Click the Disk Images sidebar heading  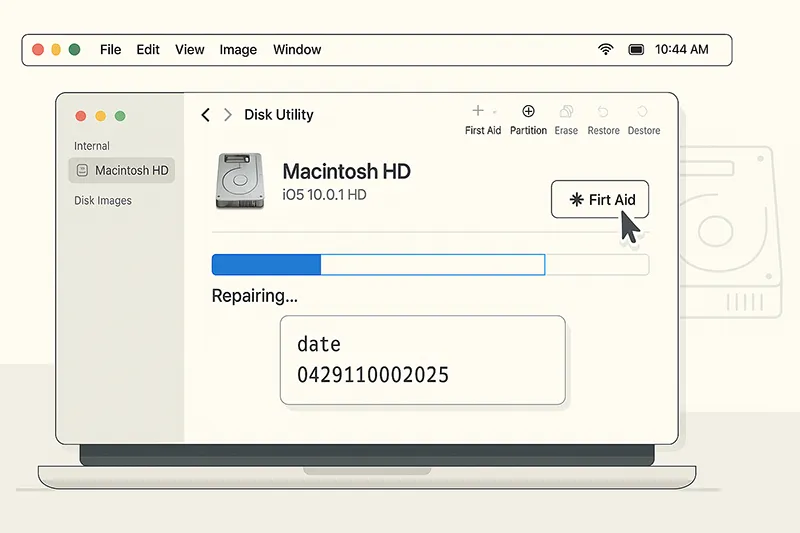103,200
